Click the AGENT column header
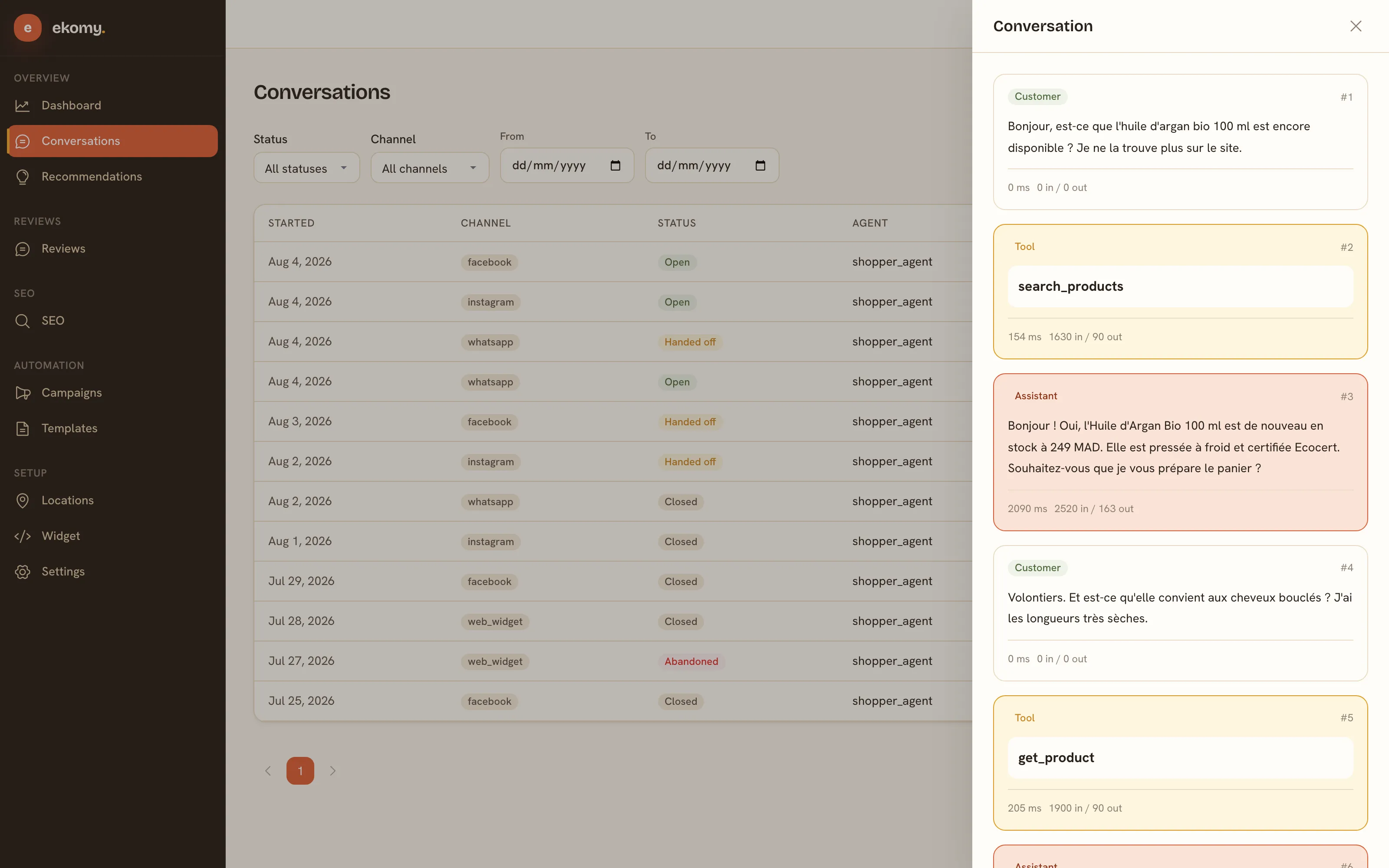Viewport: 1389px width, 868px height. (869, 224)
